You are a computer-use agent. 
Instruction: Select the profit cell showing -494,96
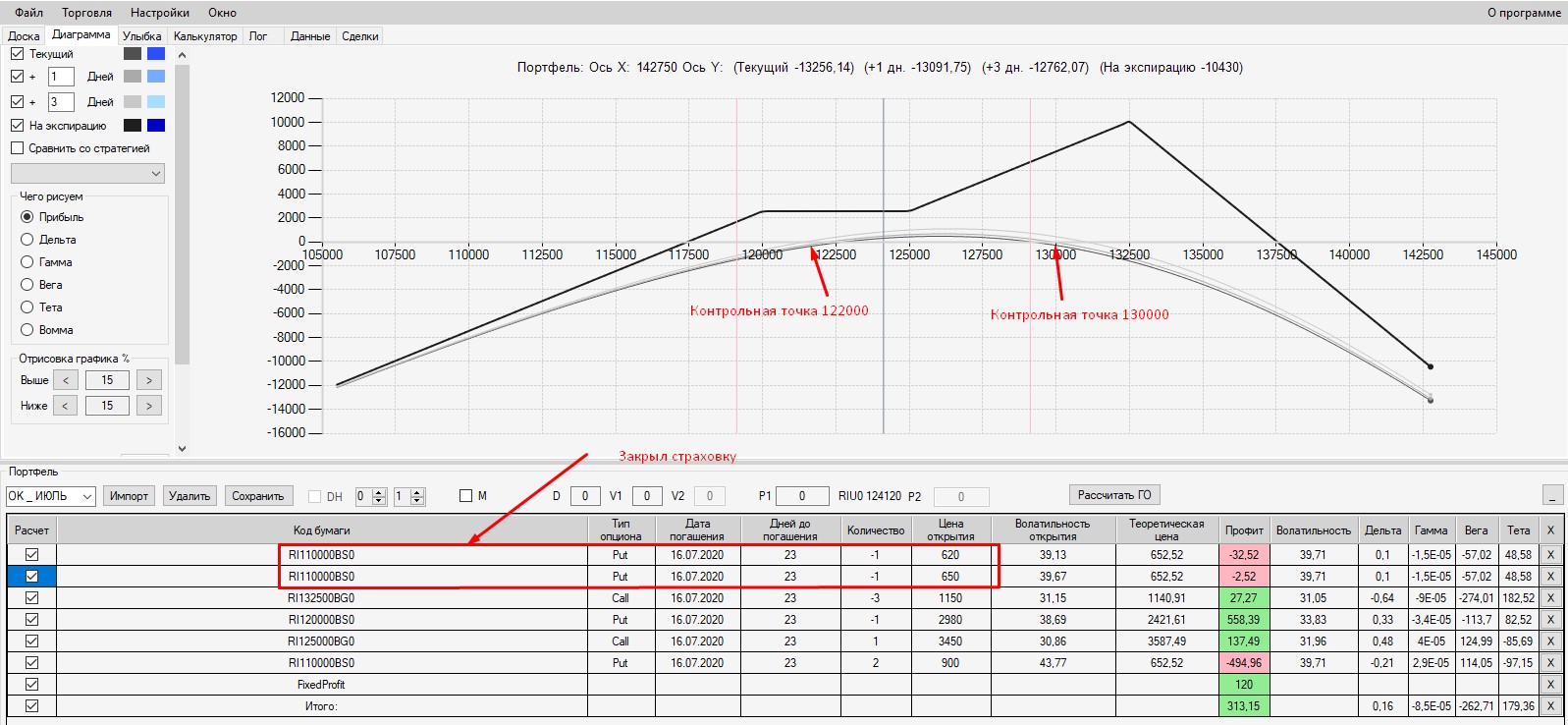(1244, 663)
